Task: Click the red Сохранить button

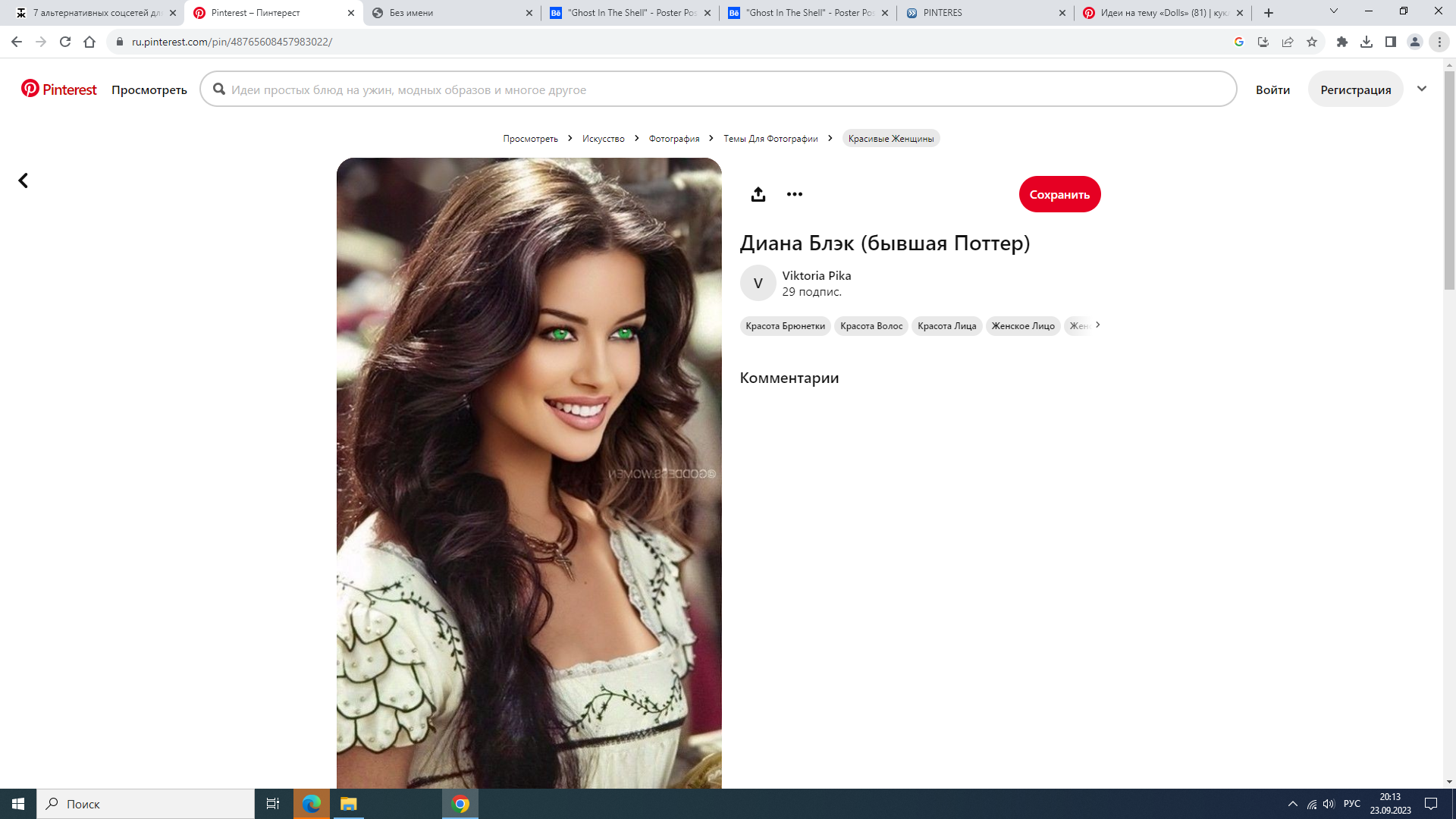Action: point(1059,194)
